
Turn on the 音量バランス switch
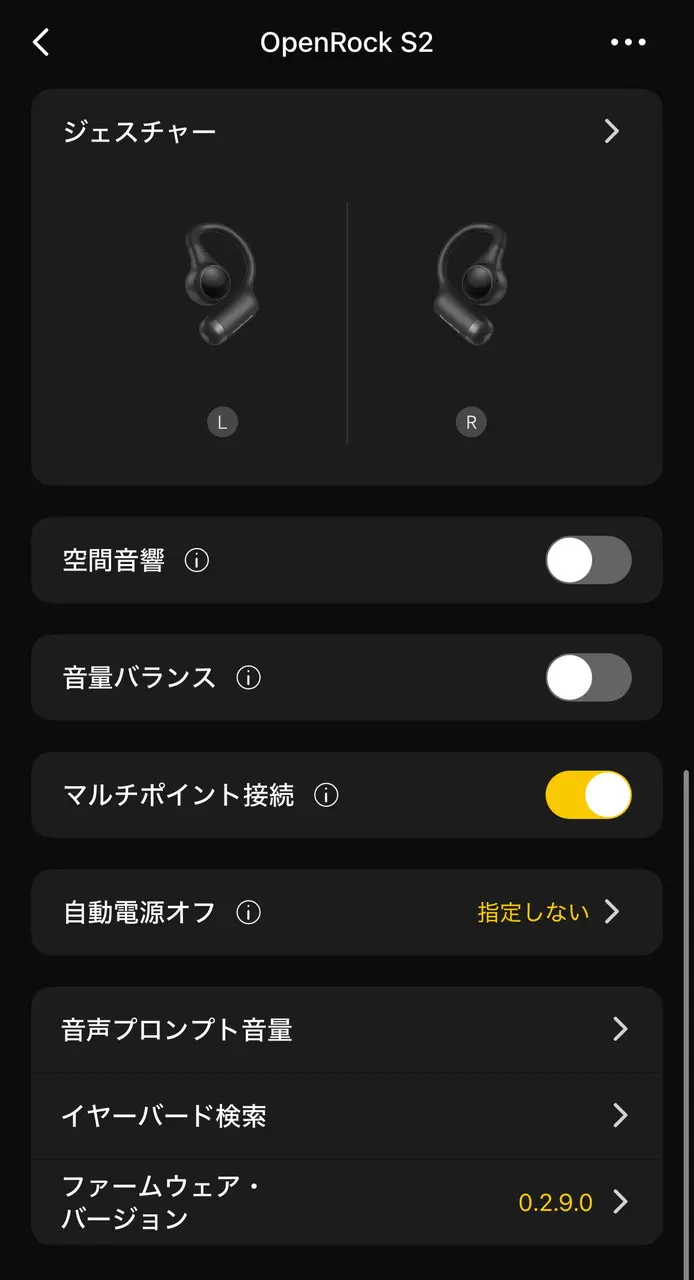click(x=588, y=678)
